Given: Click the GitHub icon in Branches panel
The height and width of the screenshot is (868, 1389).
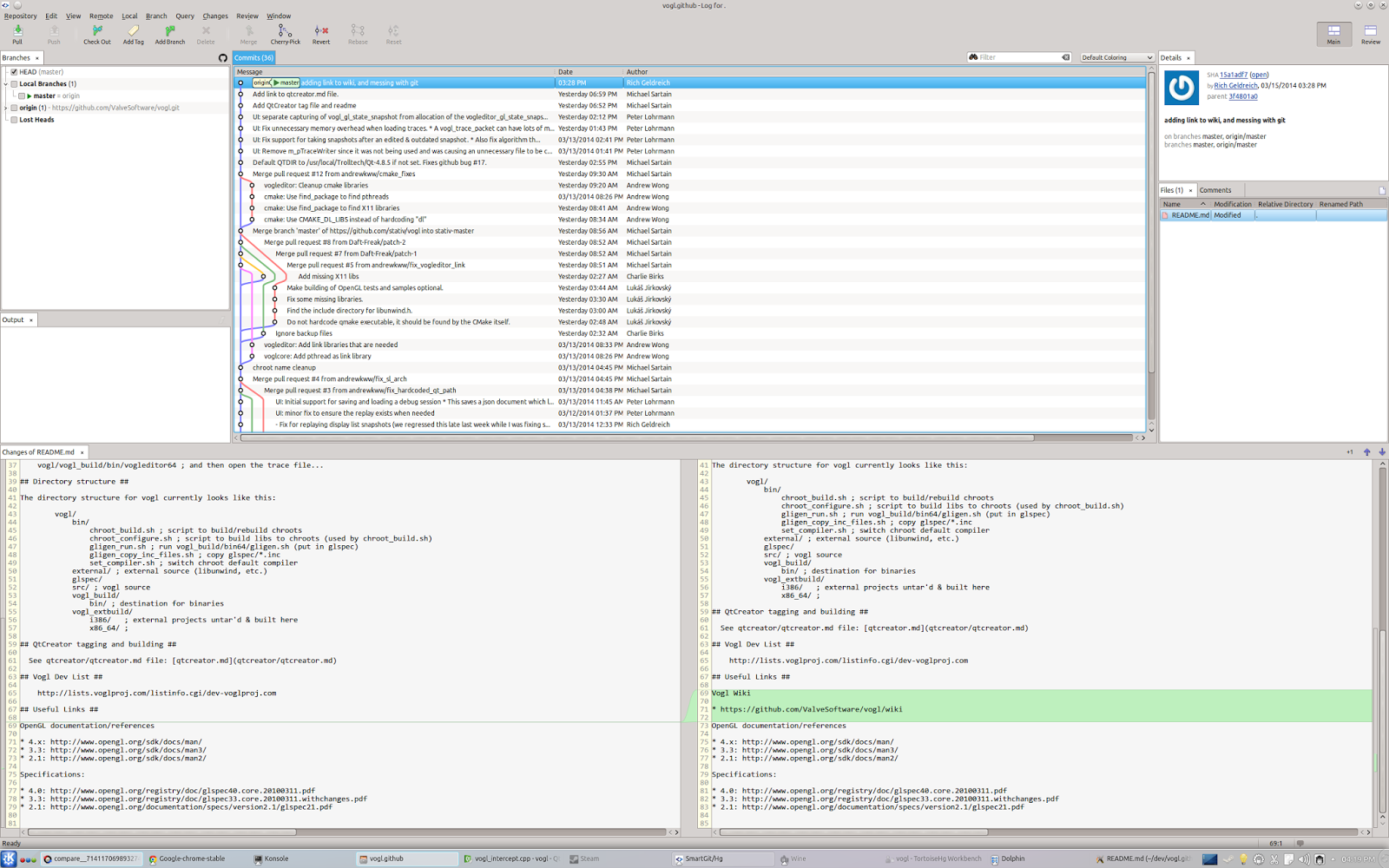Looking at the screenshot, I should click(x=223, y=58).
